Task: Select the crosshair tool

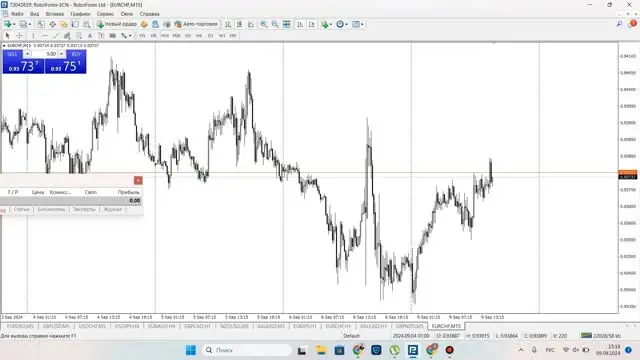Action: click(x=19, y=36)
